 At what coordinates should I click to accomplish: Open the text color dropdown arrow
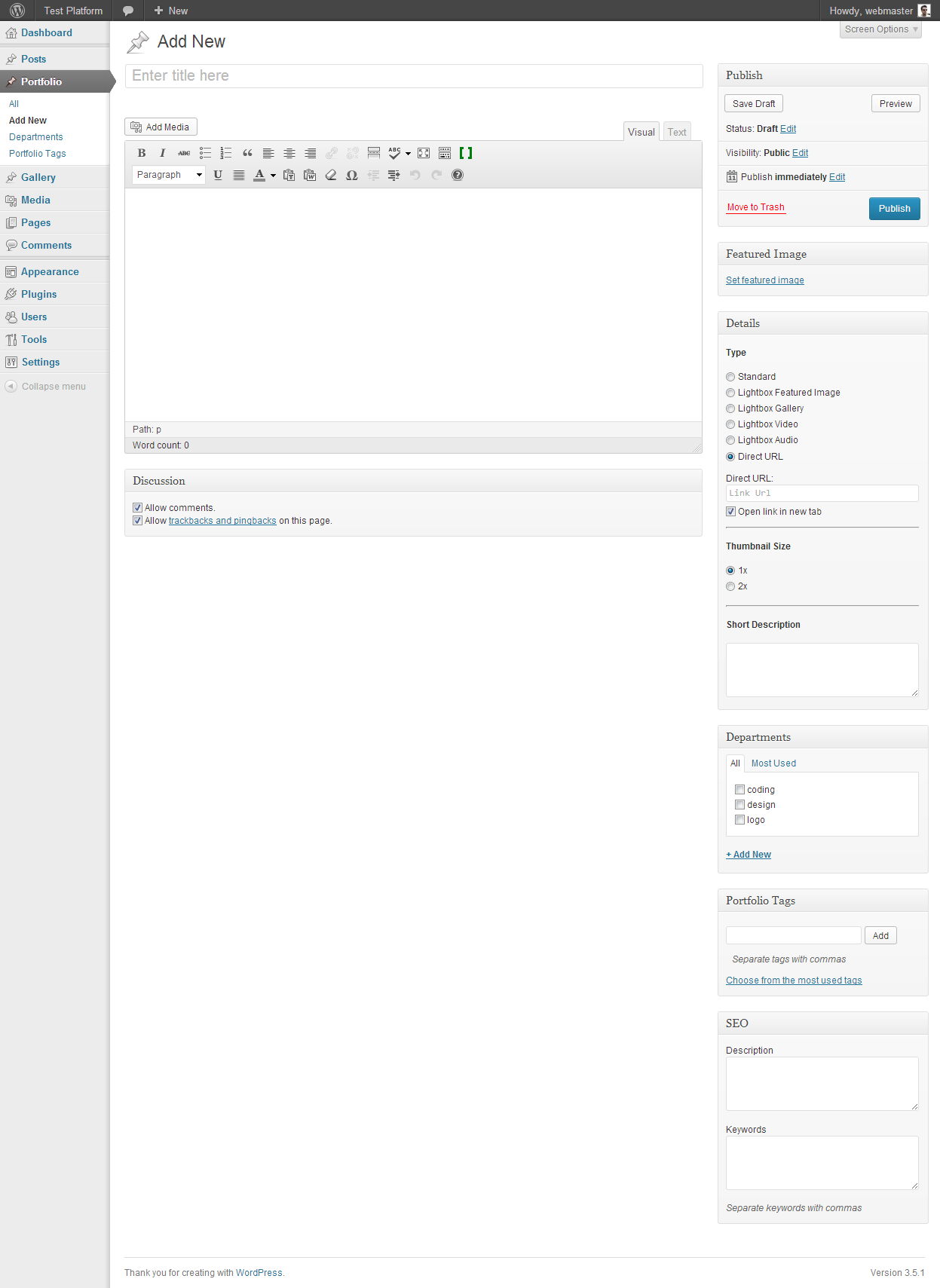pos(273,176)
